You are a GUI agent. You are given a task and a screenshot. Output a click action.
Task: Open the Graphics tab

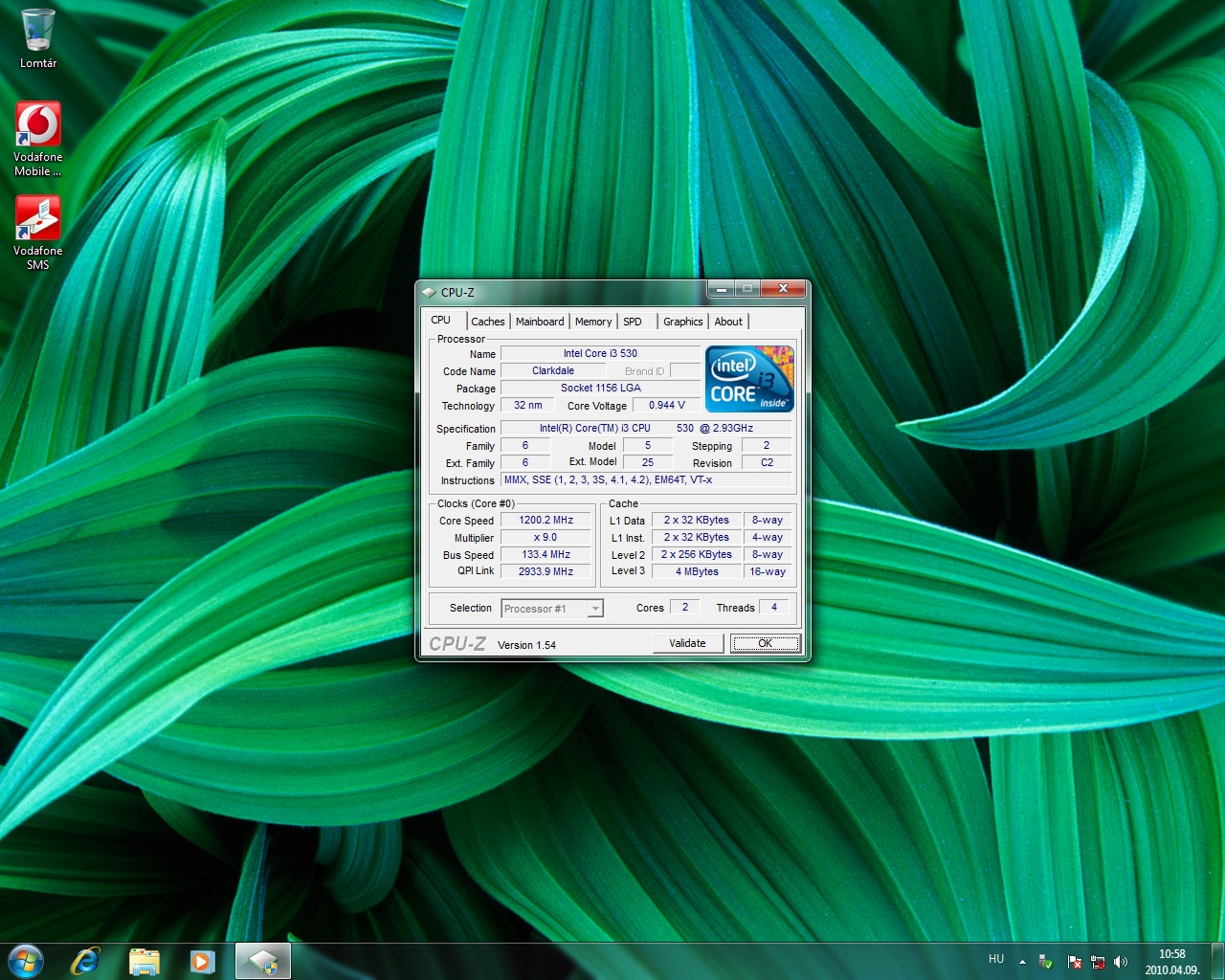[682, 322]
